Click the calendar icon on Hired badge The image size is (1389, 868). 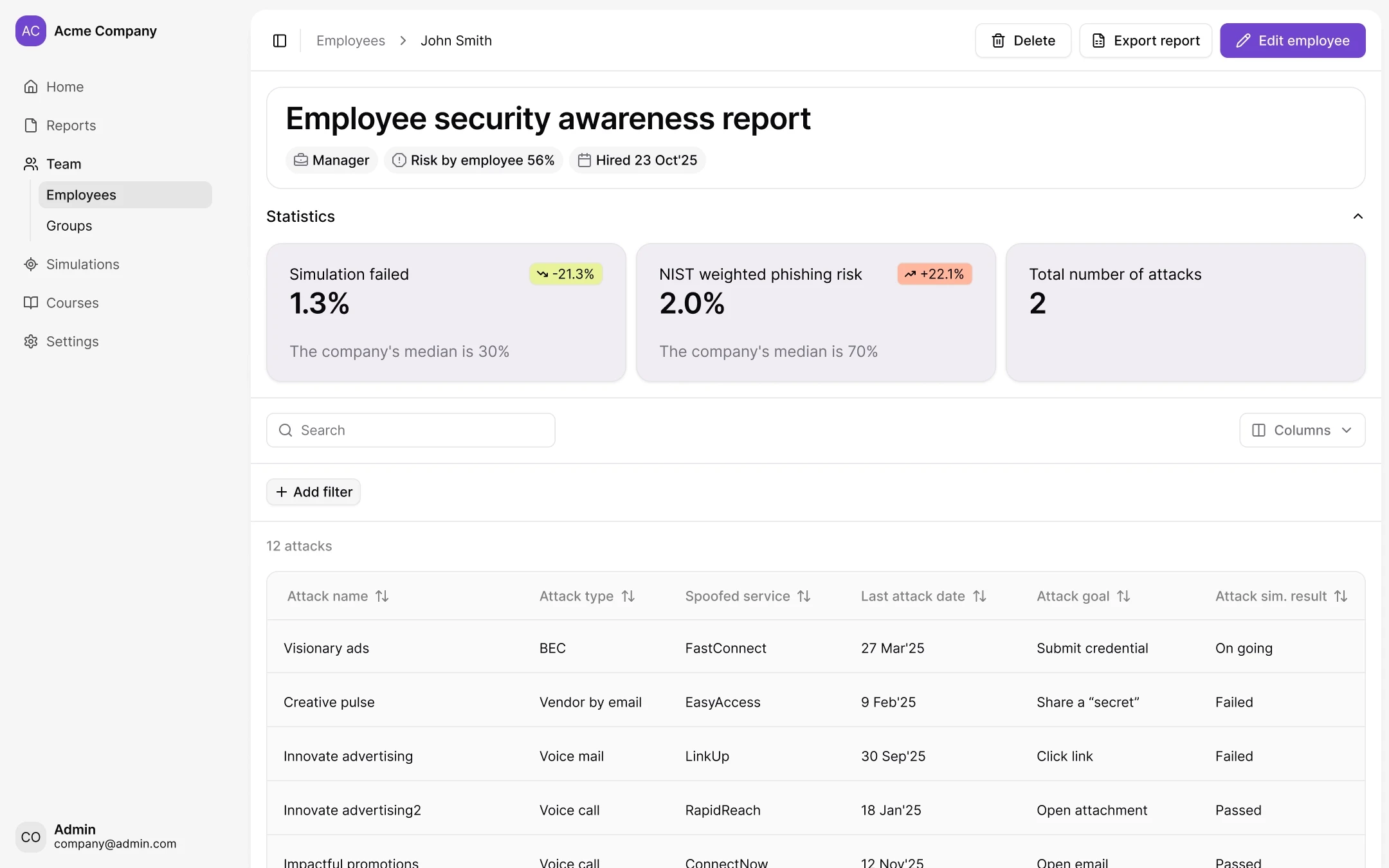point(585,160)
